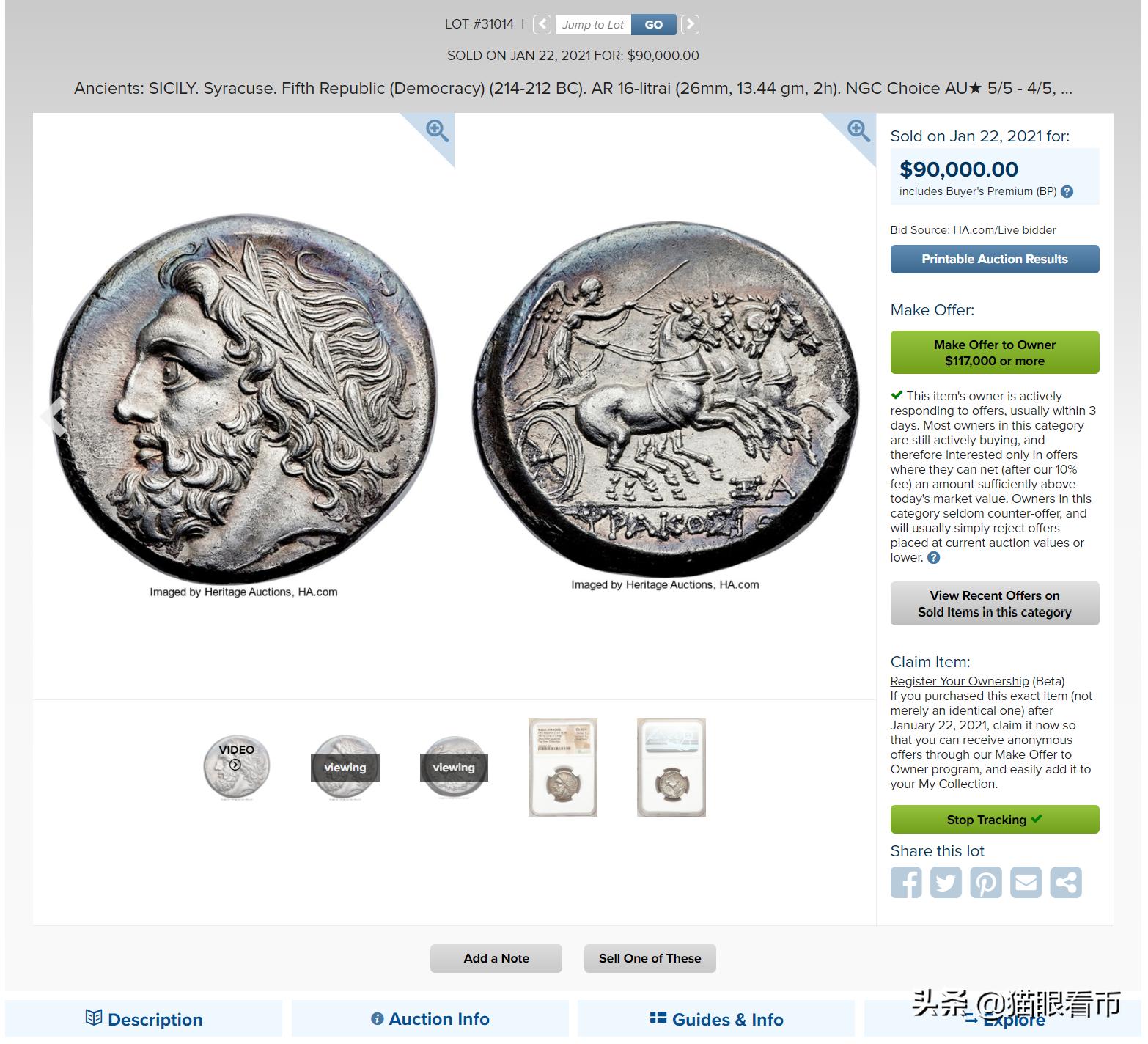The width and height of the screenshot is (1148, 1044).
Task: Click Make Offer to Owner button
Action: (995, 353)
